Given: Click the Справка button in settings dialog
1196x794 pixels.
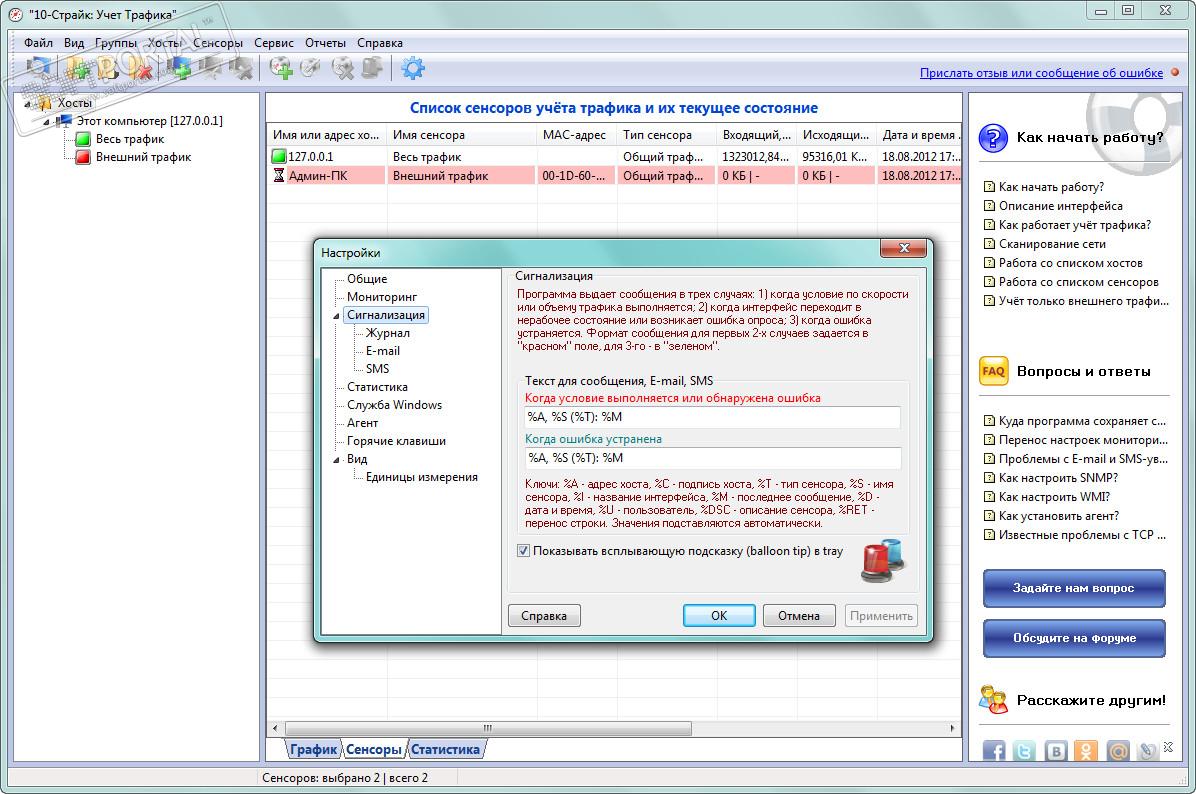Looking at the screenshot, I should point(544,616).
